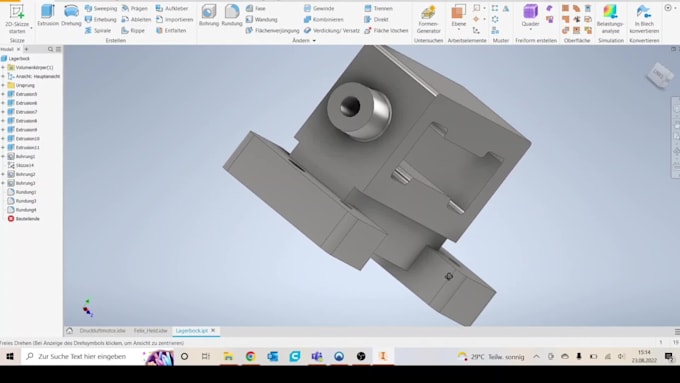
Task: Open the model browser hamburger menu
Action: [58, 49]
